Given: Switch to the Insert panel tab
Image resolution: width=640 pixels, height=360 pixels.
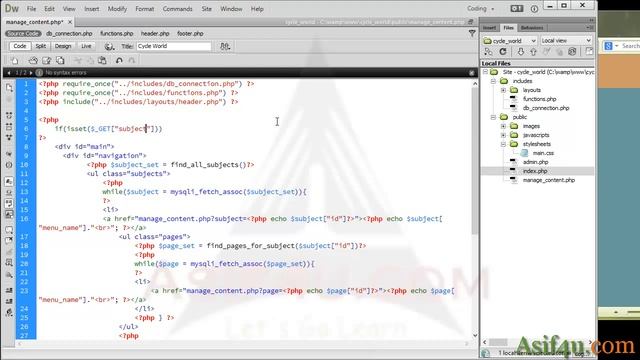Looking at the screenshot, I should coord(489,28).
